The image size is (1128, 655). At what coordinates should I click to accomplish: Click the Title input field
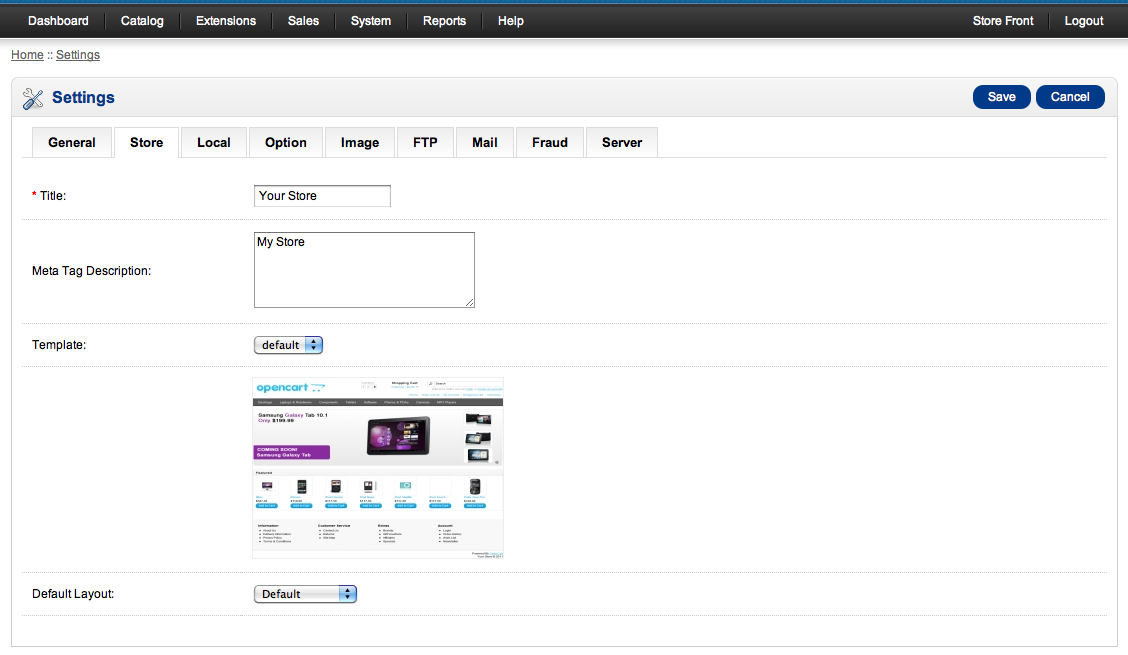pos(321,195)
